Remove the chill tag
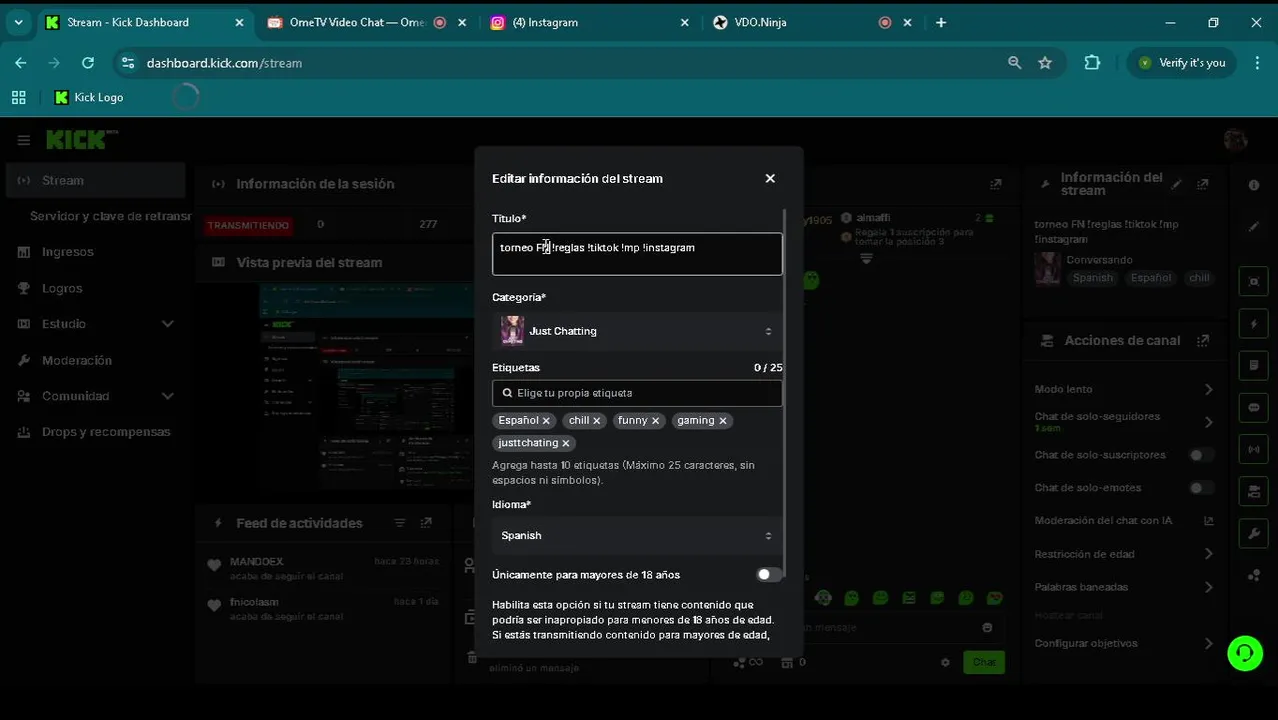Image resolution: width=1278 pixels, height=720 pixels. click(x=597, y=421)
